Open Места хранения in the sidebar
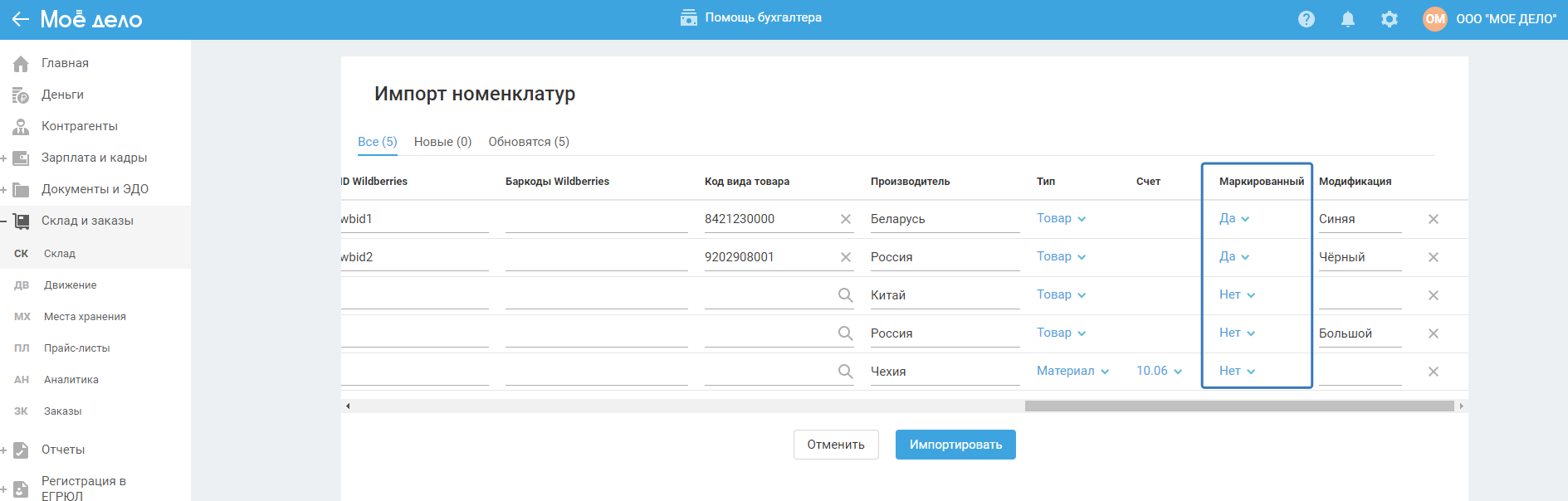The width and height of the screenshot is (1568, 501). click(x=85, y=317)
